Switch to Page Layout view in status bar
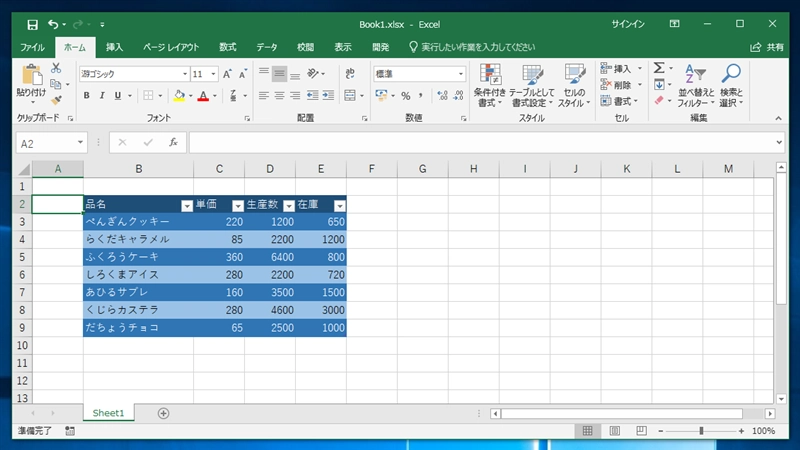This screenshot has width=800, height=450. click(614, 431)
